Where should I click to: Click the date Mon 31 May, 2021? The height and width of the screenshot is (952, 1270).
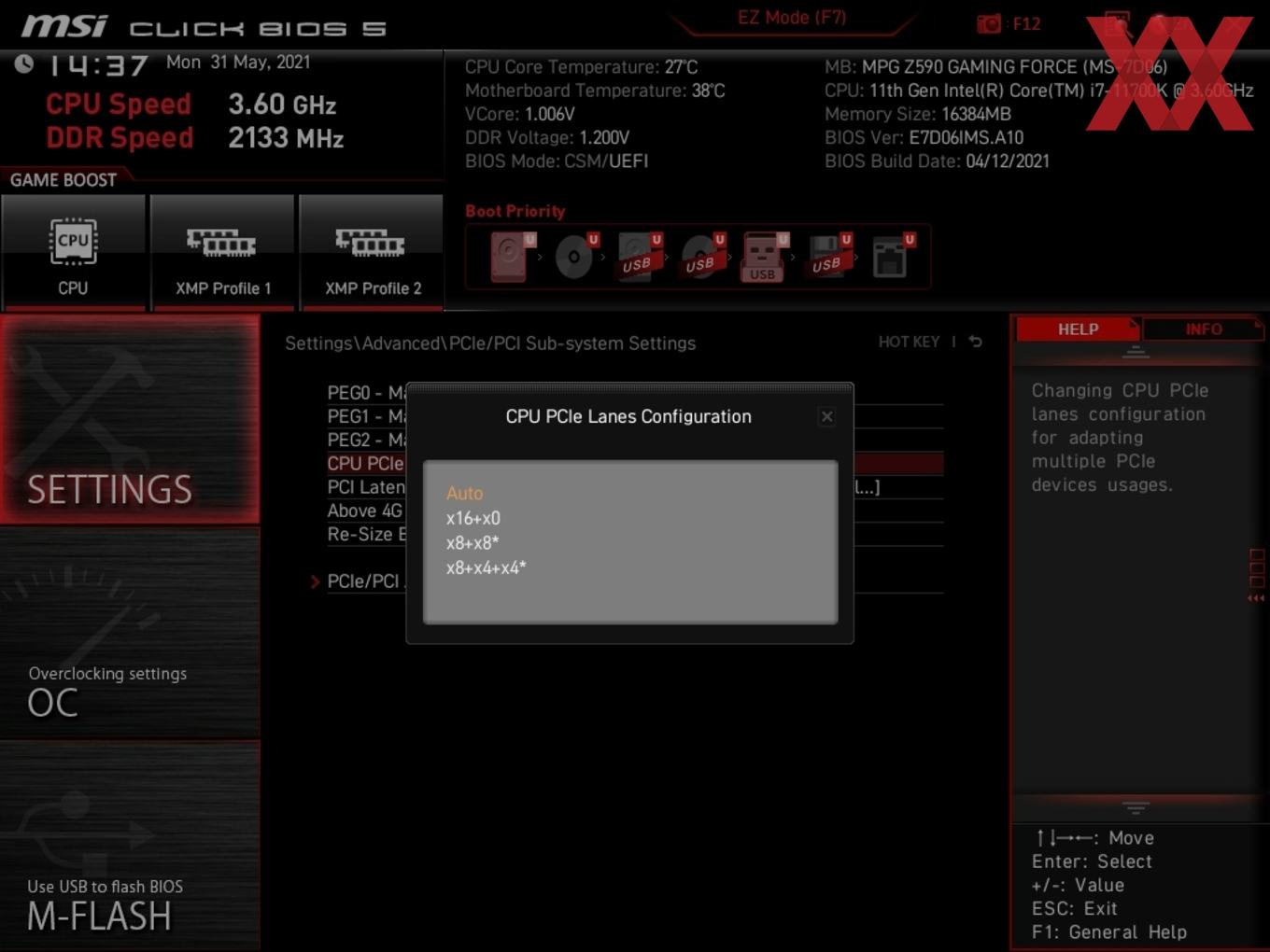click(238, 62)
